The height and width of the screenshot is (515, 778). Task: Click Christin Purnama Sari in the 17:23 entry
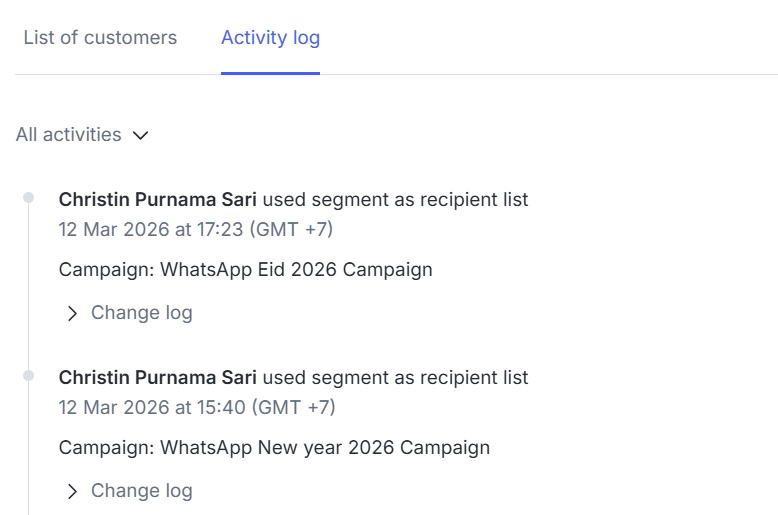[158, 199]
